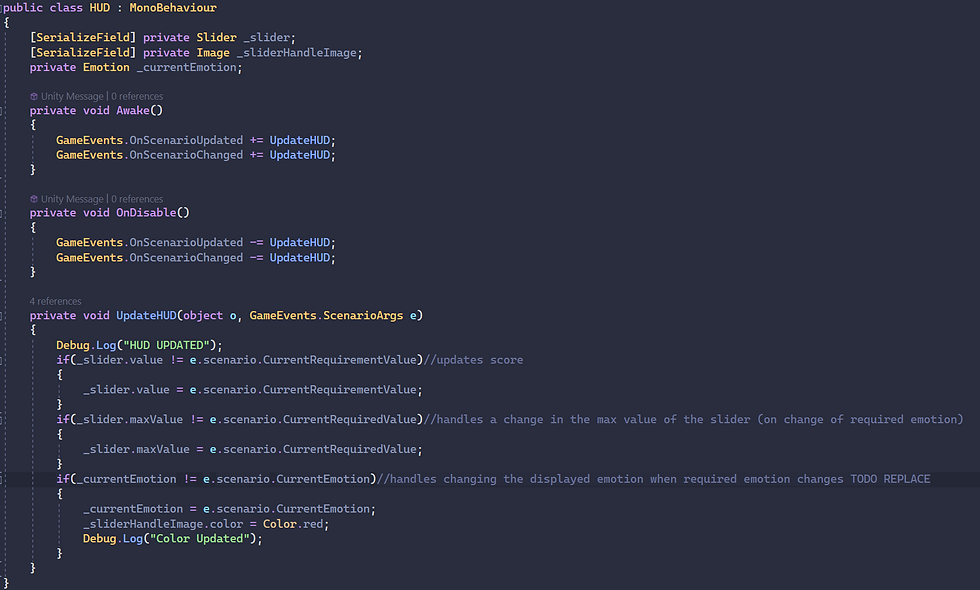Click the Unity icon above the OnDisable method

pyautogui.click(x=34, y=199)
